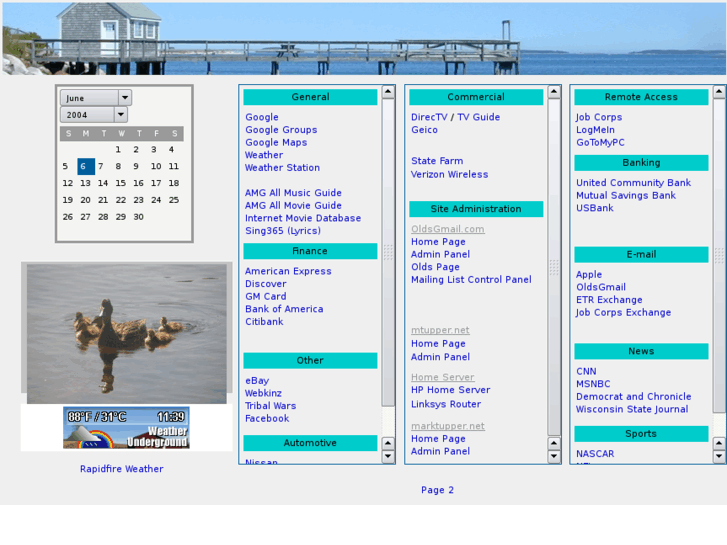
Task: Open the OldsGmail e-mail link
Action: click(x=601, y=287)
